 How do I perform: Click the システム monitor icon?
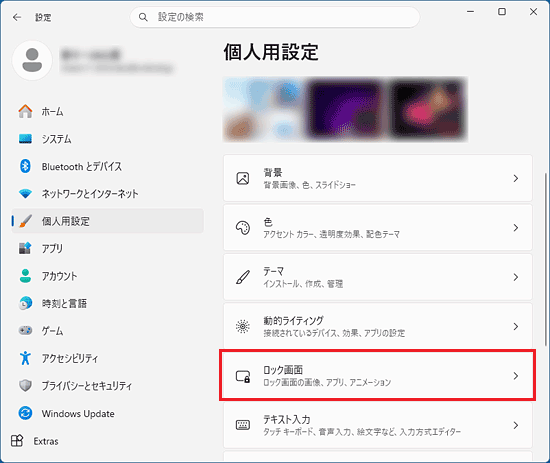[x=25, y=139]
